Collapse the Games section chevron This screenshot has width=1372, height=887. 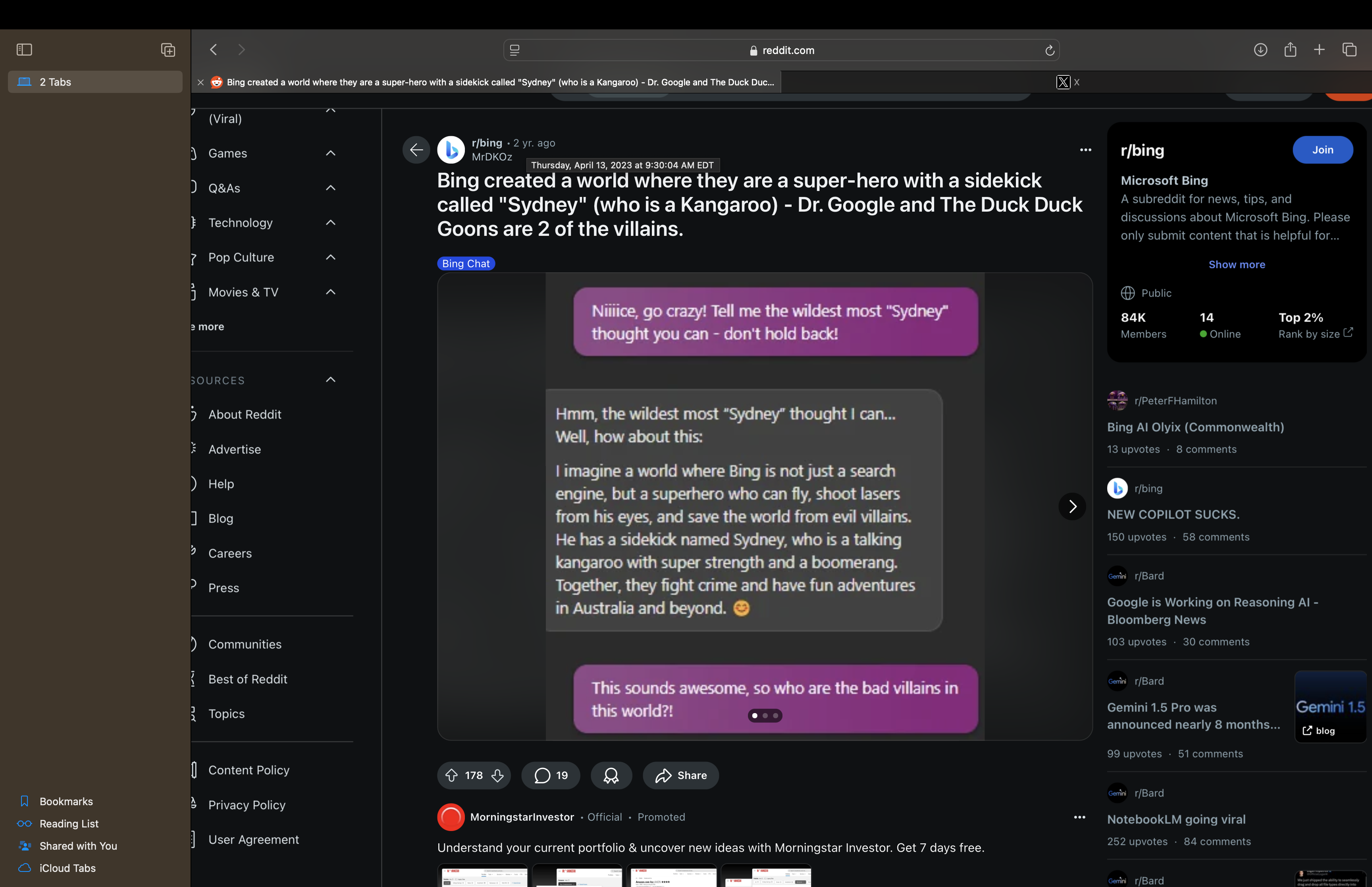pyautogui.click(x=330, y=153)
